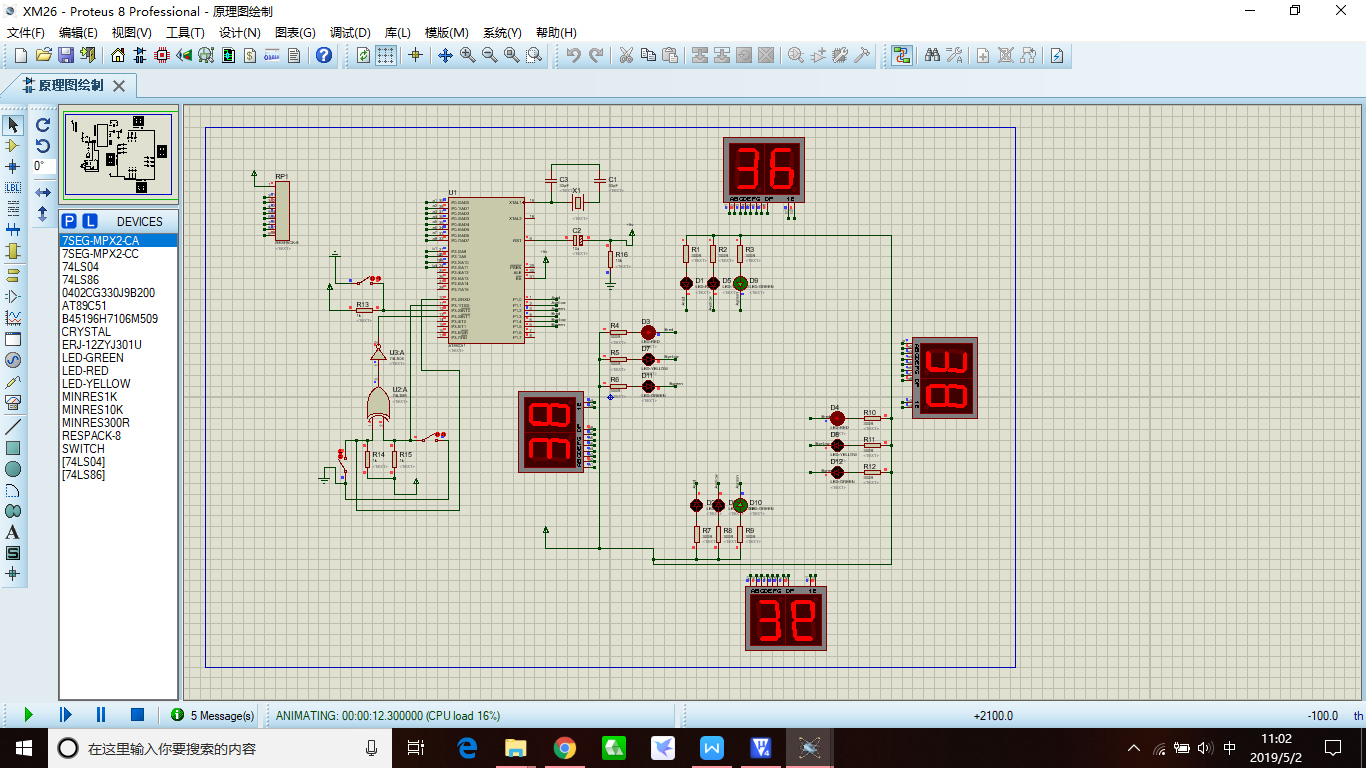The width and height of the screenshot is (1366, 768).
Task: Click the Stop simulation button
Action: pos(138,715)
